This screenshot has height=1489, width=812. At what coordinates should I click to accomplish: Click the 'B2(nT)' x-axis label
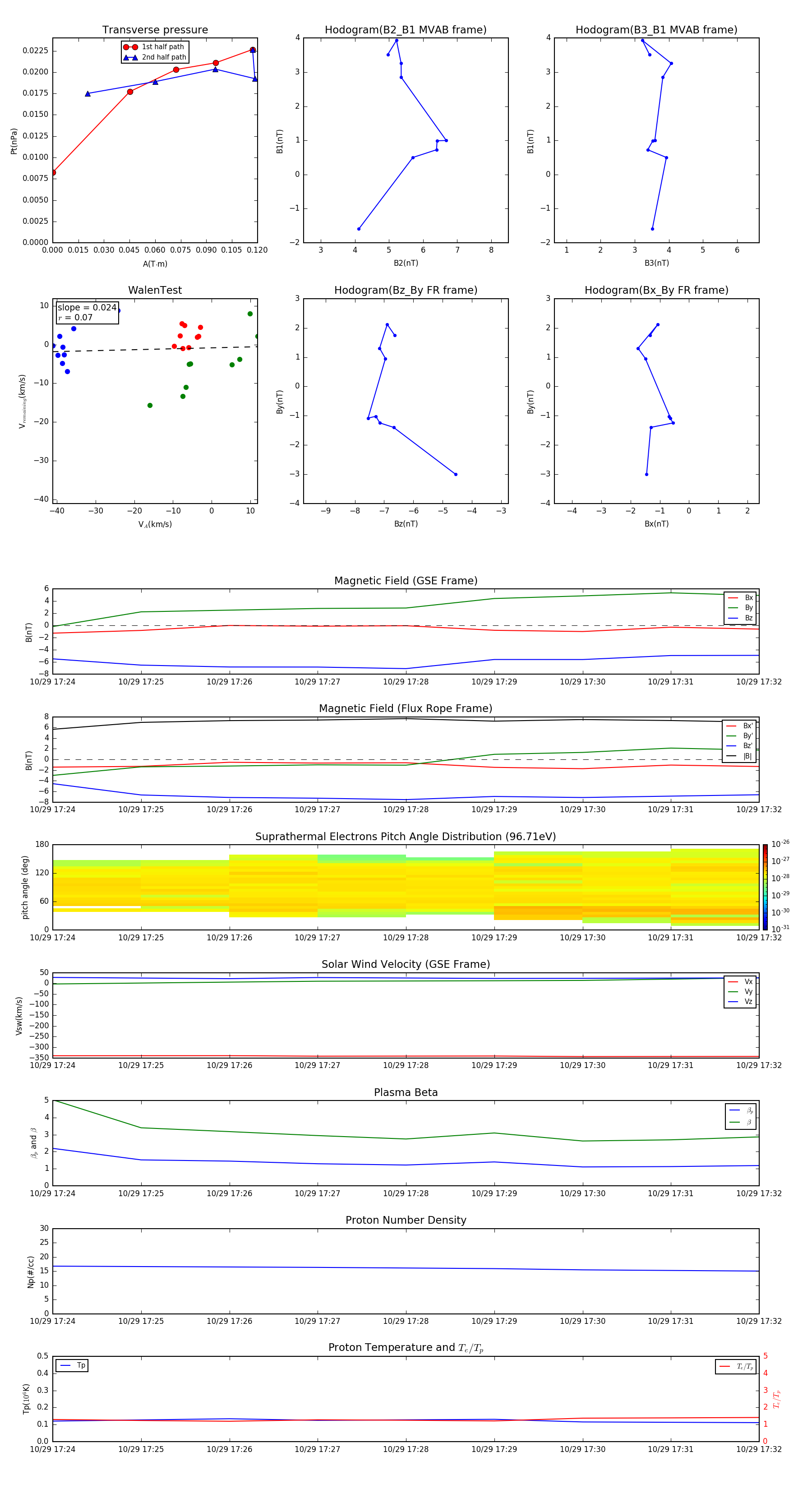pos(406,263)
